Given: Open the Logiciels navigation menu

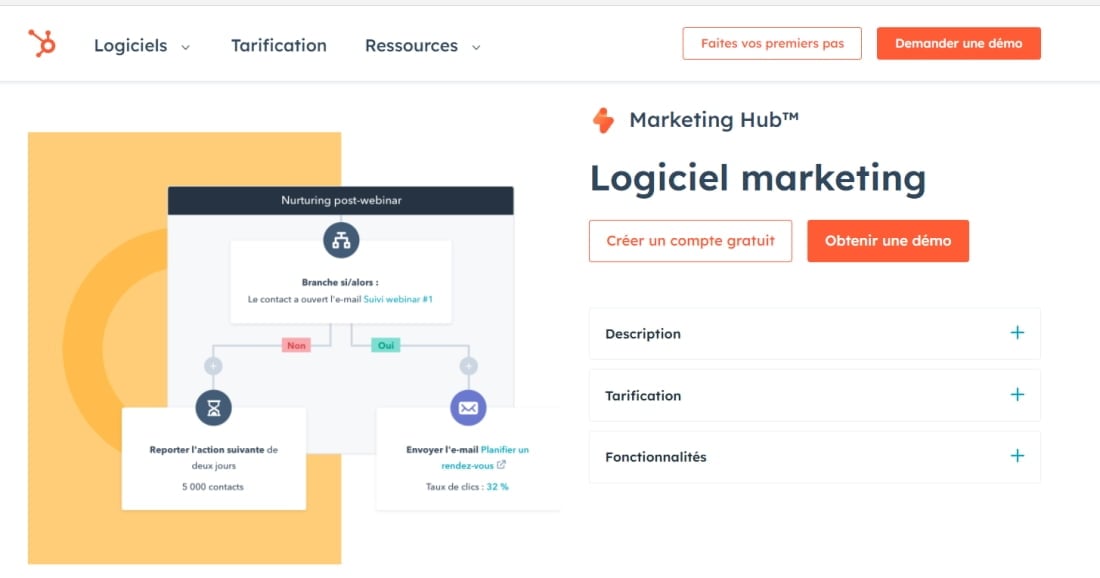Looking at the screenshot, I should point(142,46).
